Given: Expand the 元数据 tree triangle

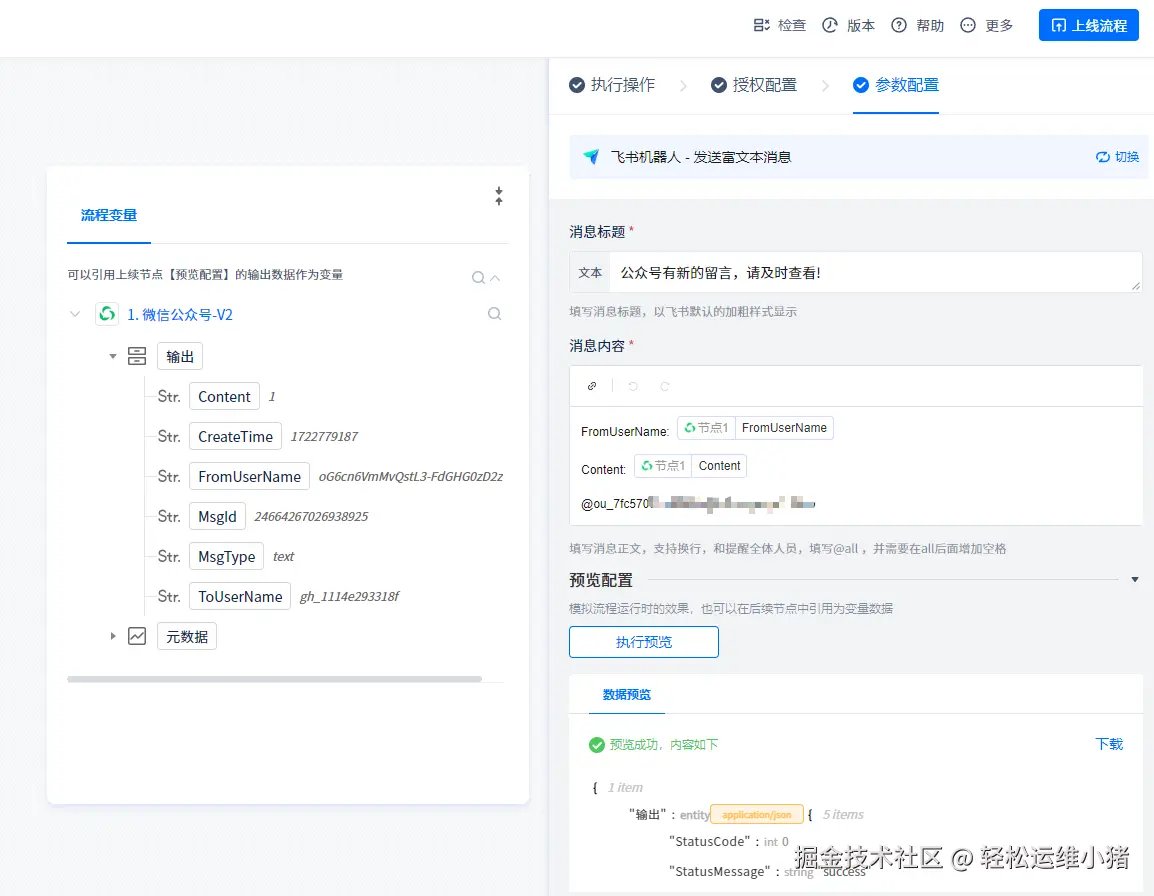Looking at the screenshot, I should click(x=113, y=636).
